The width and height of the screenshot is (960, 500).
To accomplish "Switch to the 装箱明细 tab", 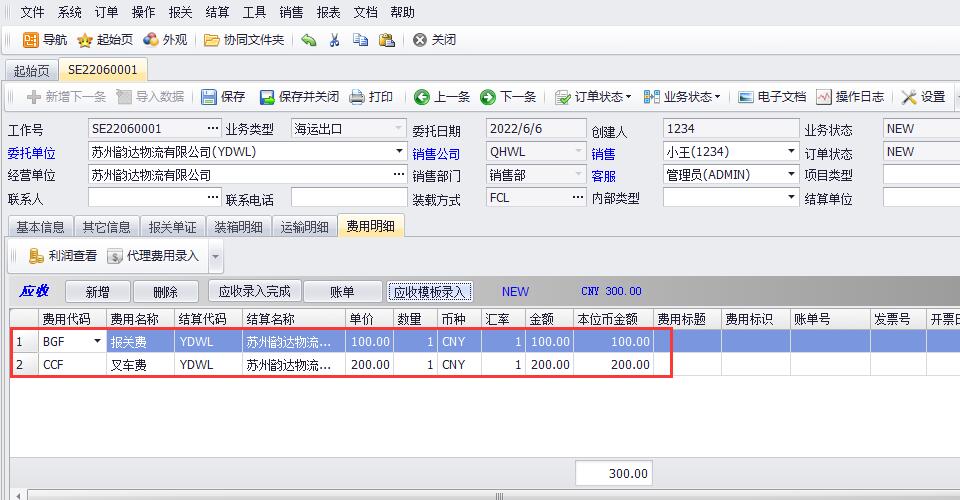I will tap(239, 227).
